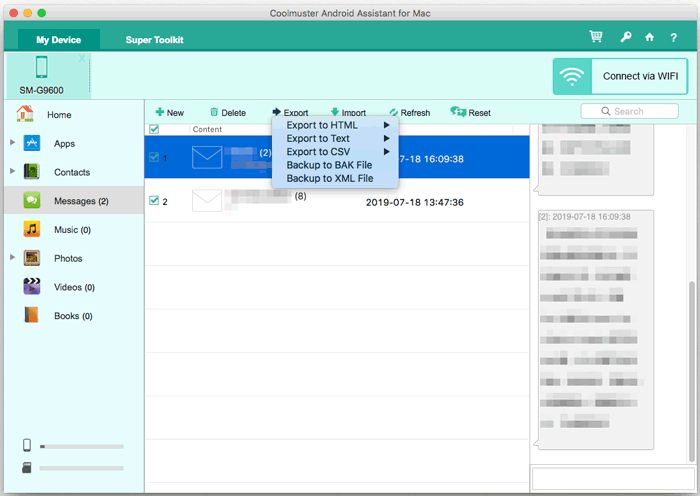Go to the home icon in header

(x=650, y=37)
